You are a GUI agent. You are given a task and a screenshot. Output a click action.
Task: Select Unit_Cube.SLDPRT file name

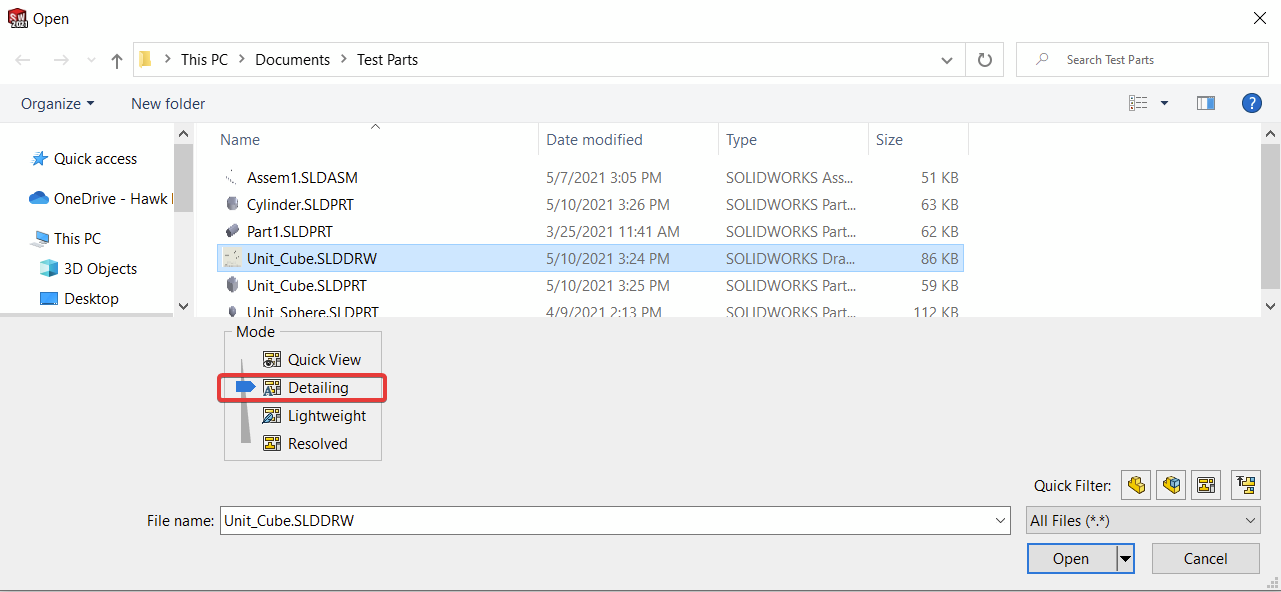307,285
